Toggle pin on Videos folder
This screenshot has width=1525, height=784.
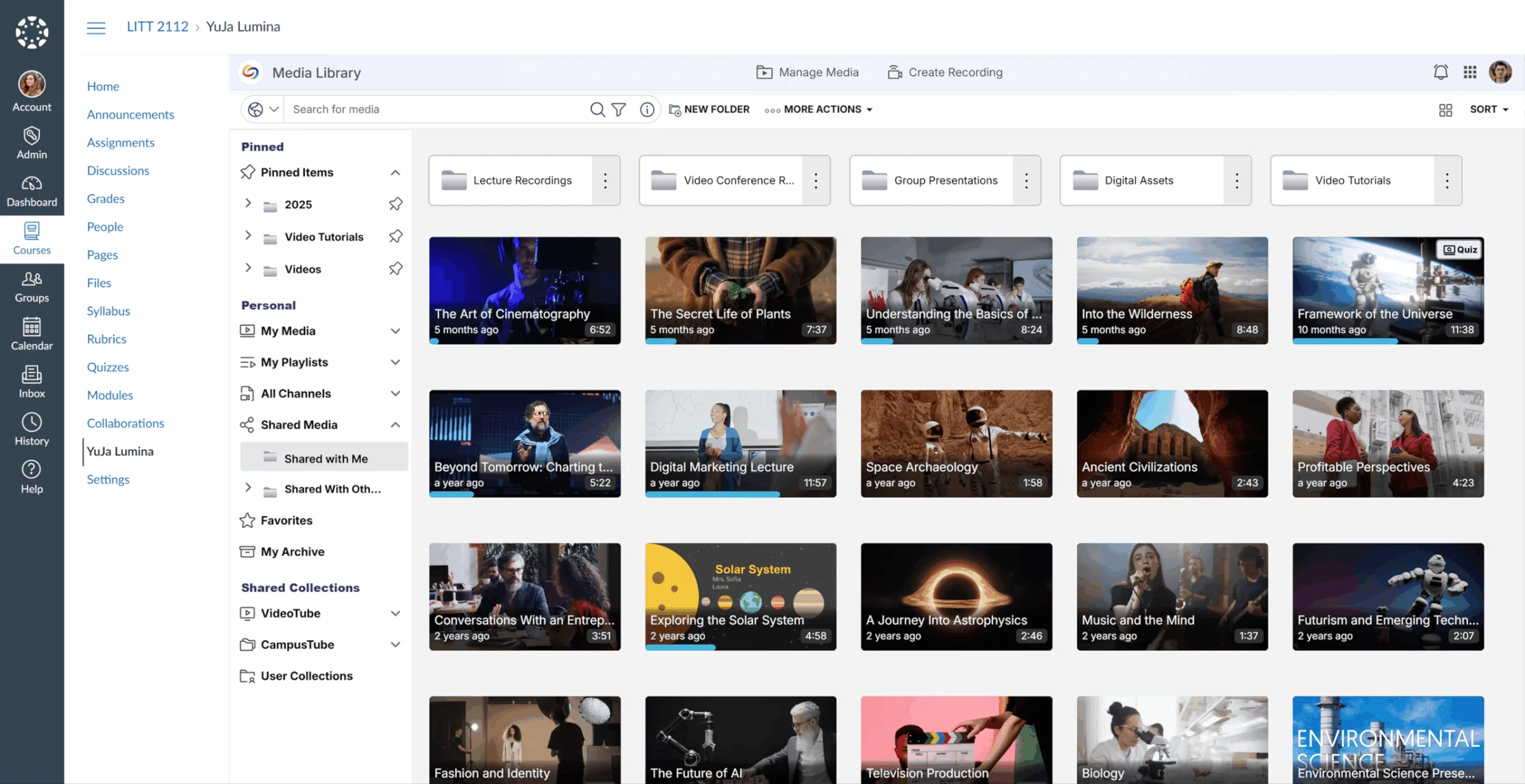click(396, 269)
